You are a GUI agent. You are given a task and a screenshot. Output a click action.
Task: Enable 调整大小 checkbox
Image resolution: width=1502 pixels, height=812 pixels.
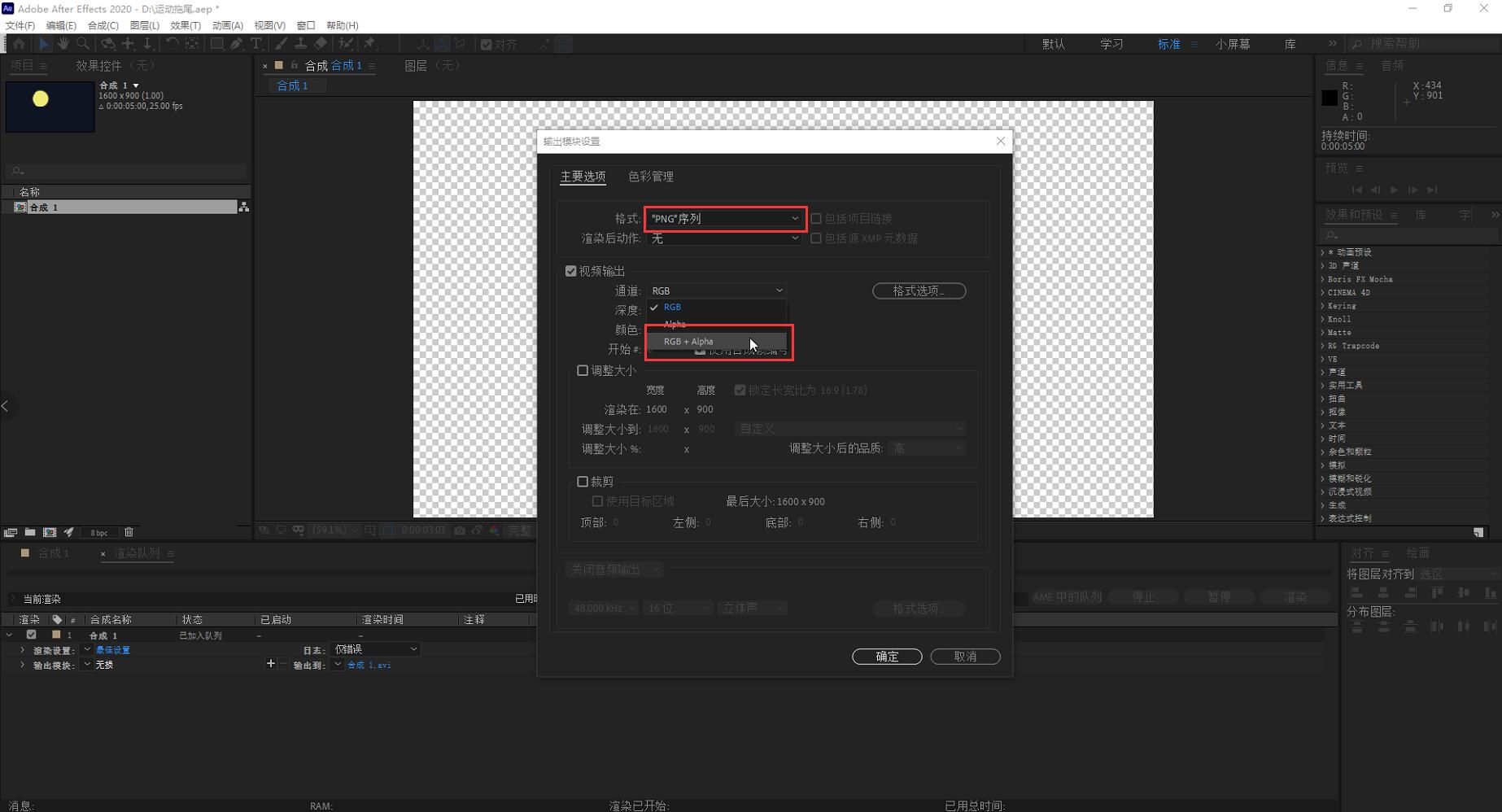(583, 370)
